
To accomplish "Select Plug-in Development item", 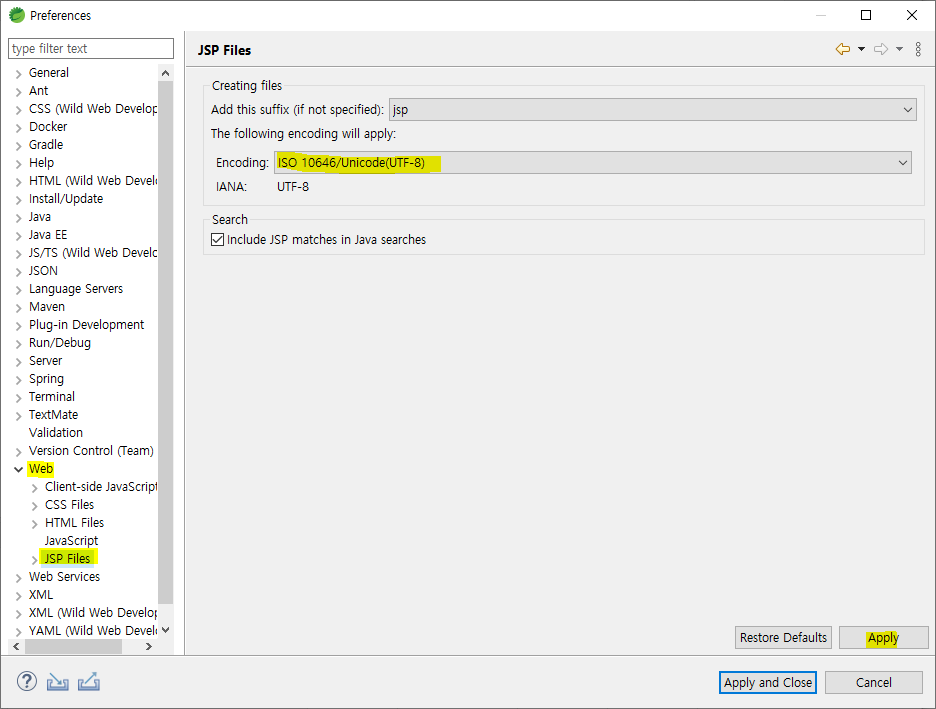I will (x=87, y=325).
